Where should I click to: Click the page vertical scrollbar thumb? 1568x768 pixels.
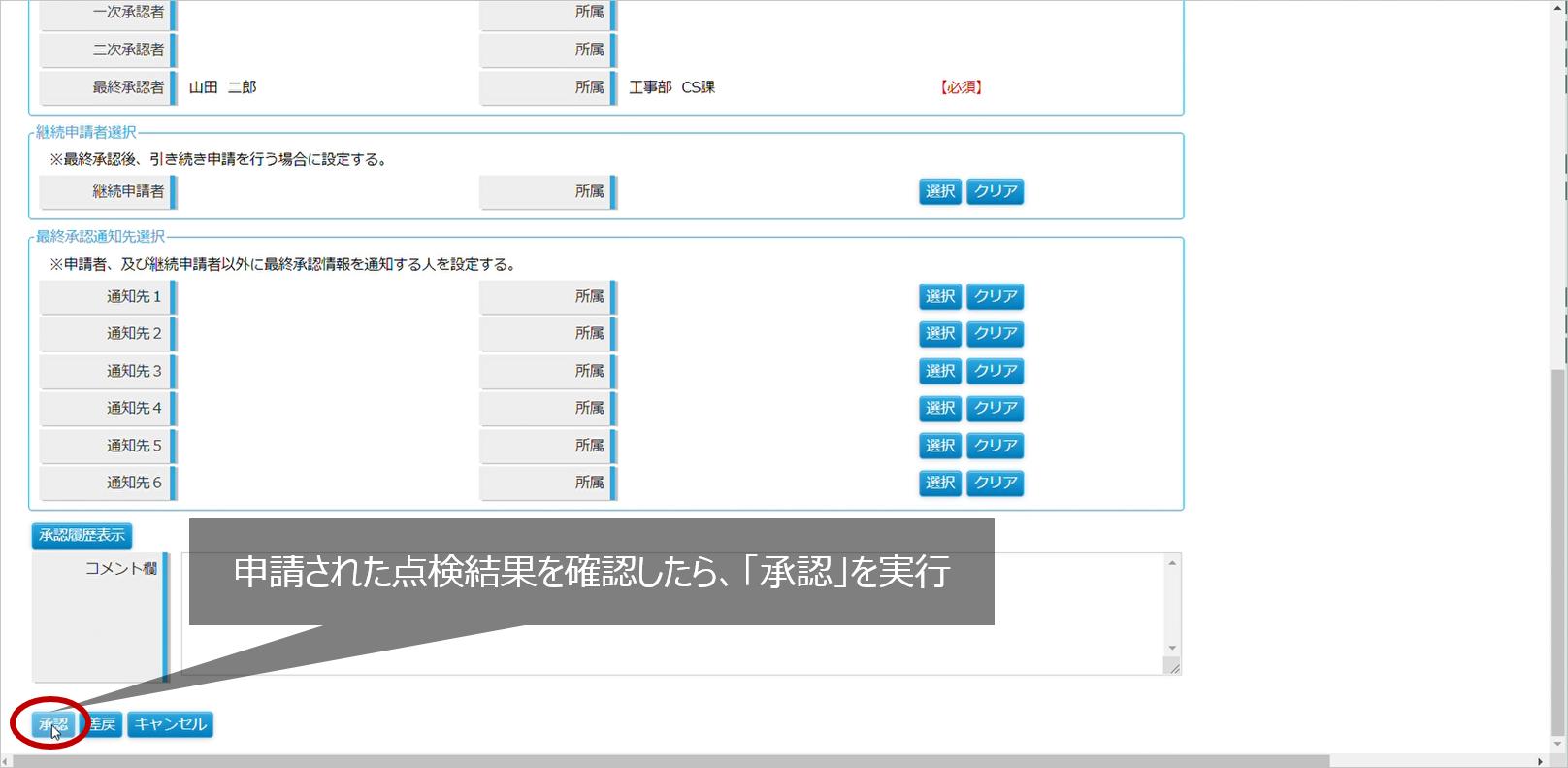tap(1557, 553)
